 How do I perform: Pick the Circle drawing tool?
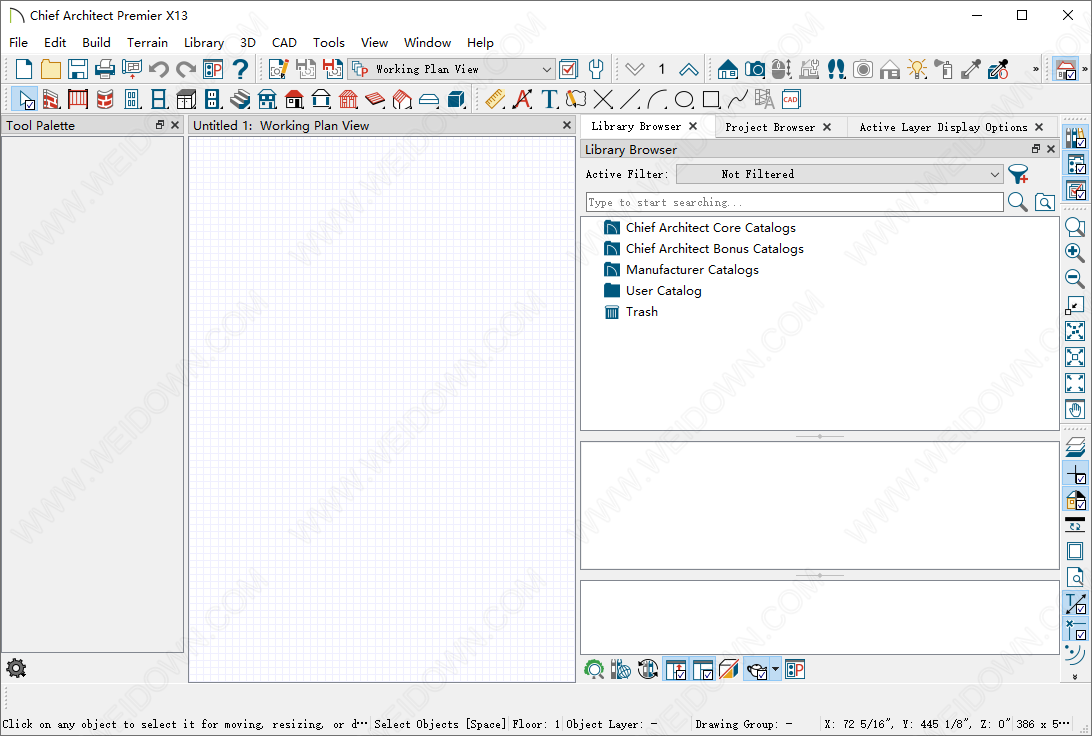pyautogui.click(x=684, y=100)
